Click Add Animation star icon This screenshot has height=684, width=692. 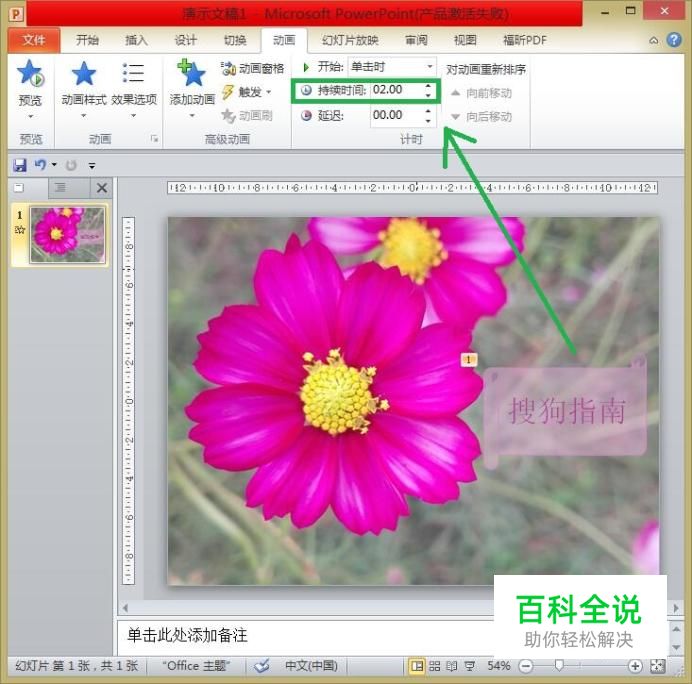coord(192,73)
